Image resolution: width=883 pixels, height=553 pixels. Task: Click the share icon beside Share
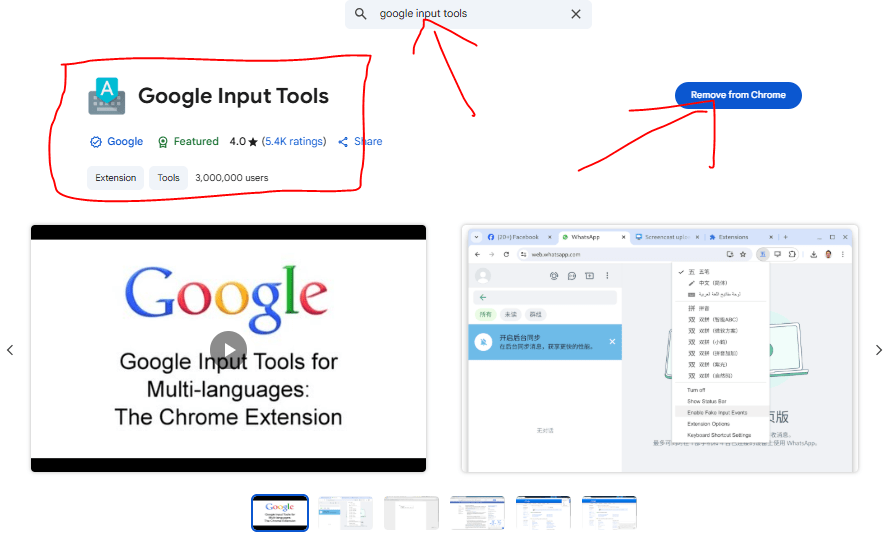pyautogui.click(x=343, y=142)
